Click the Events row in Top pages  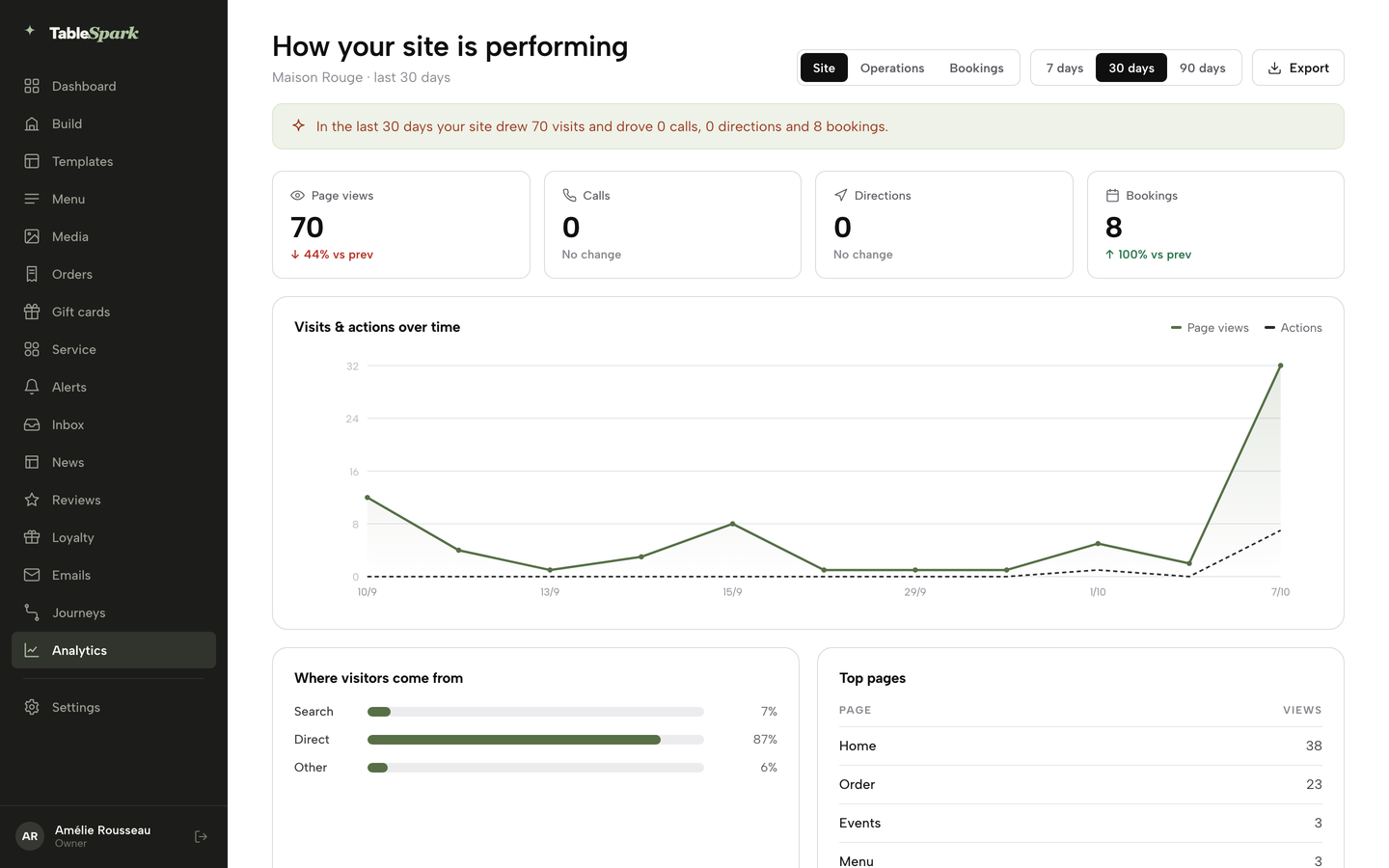point(1080,823)
